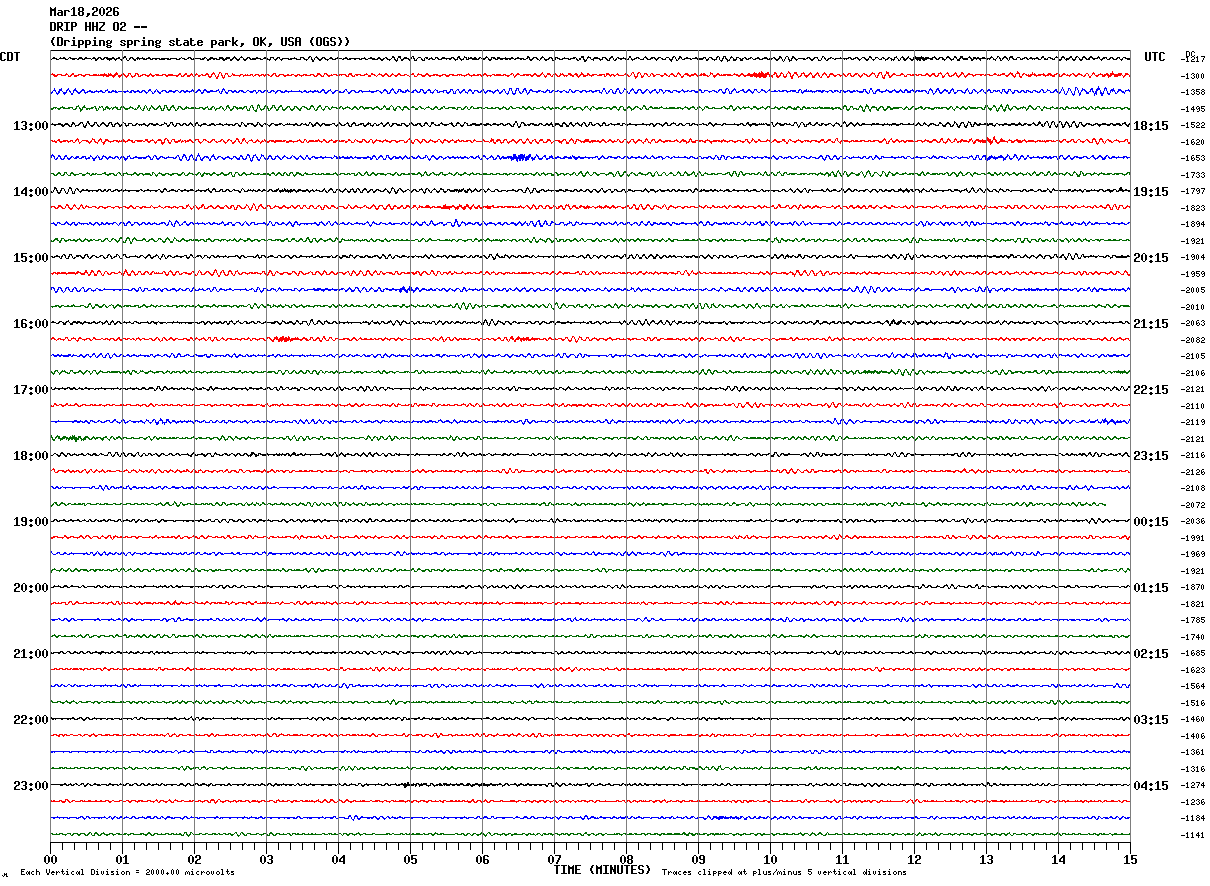Click minute 15 at the axis end
Screen dimensions: 1210x886
[1129, 859]
